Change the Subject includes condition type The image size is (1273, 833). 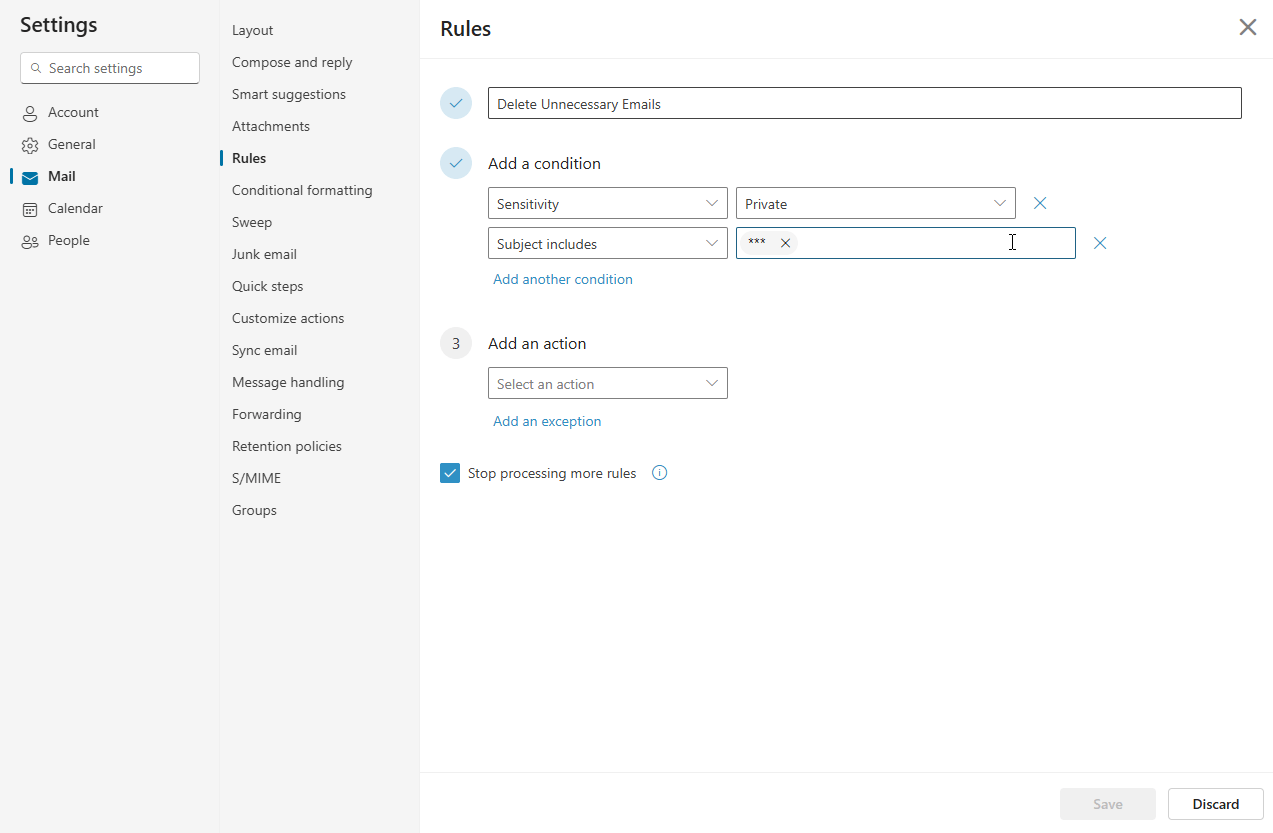coord(607,243)
